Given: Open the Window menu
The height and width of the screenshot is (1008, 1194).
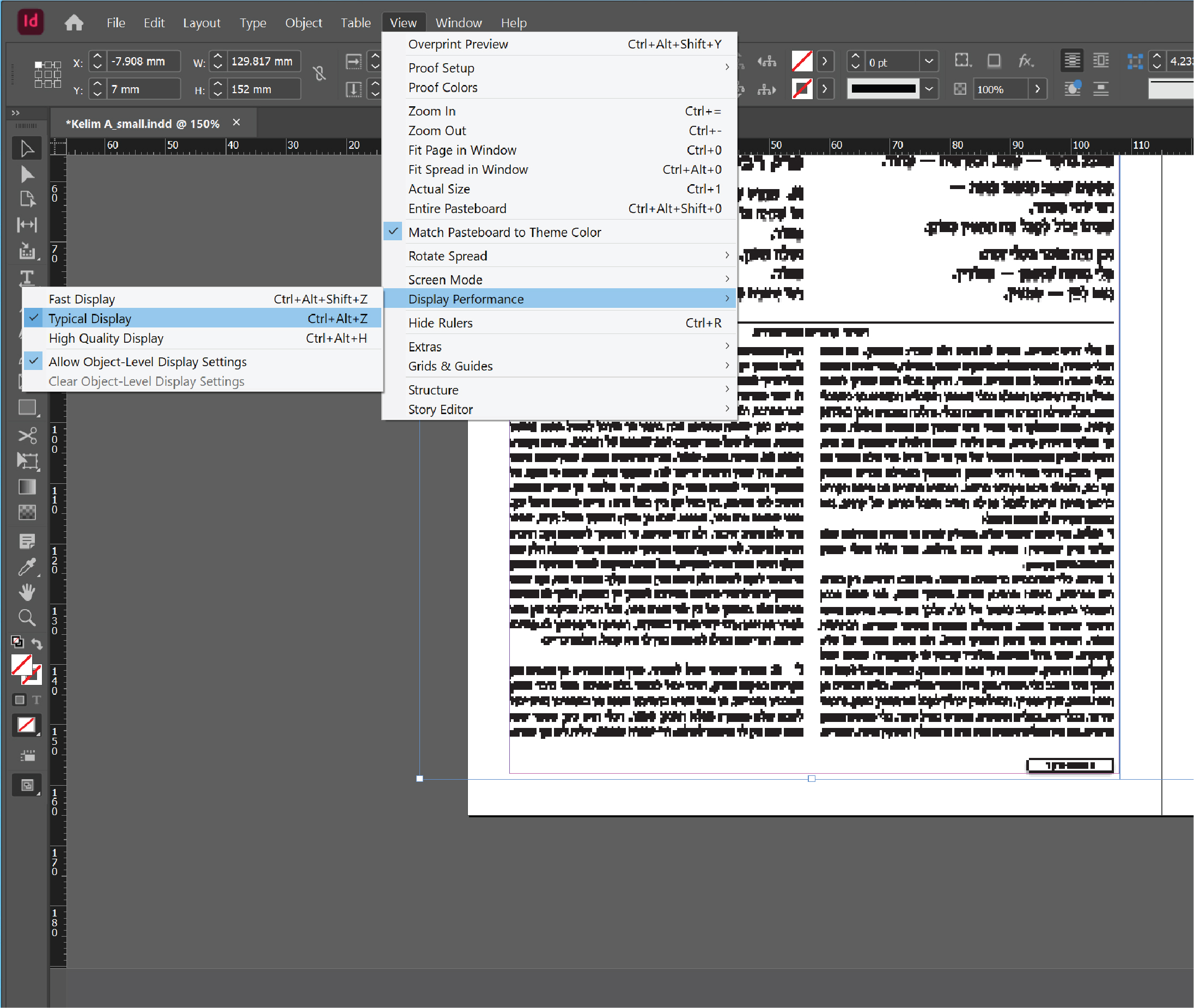Looking at the screenshot, I should [458, 23].
